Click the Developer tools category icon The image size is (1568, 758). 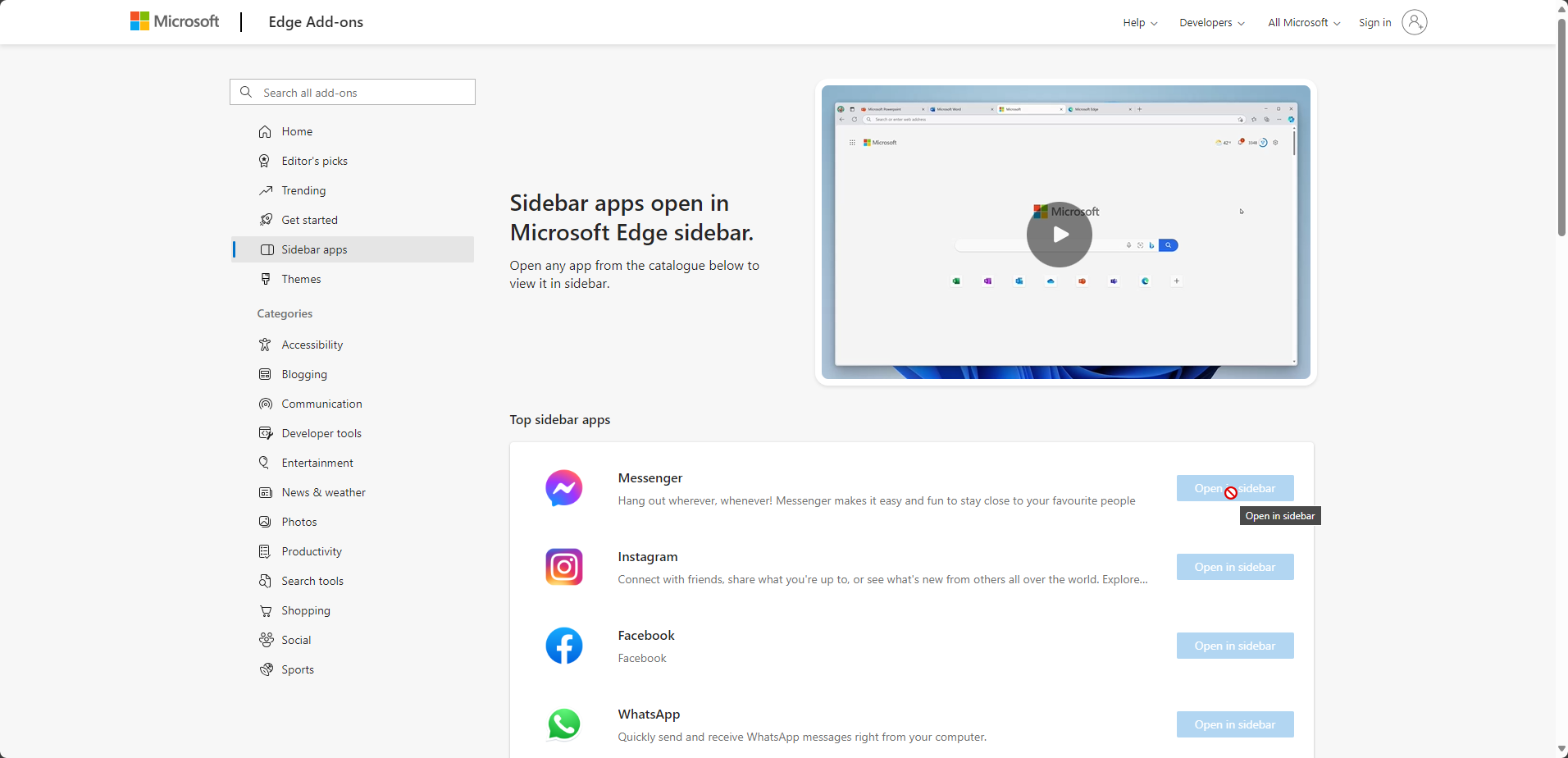[x=265, y=433]
